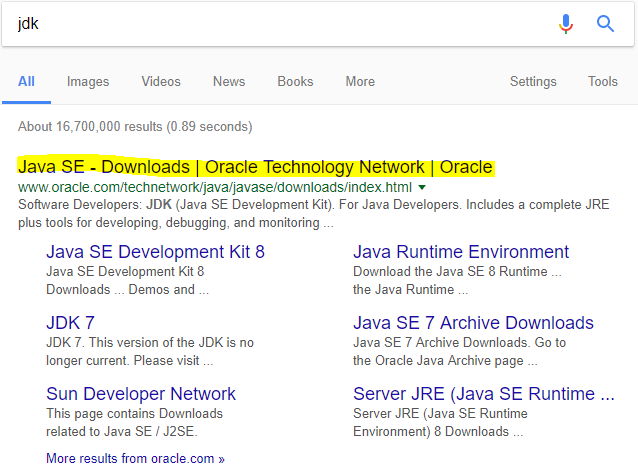Open the Sun Developer Network sitelink

click(x=141, y=394)
